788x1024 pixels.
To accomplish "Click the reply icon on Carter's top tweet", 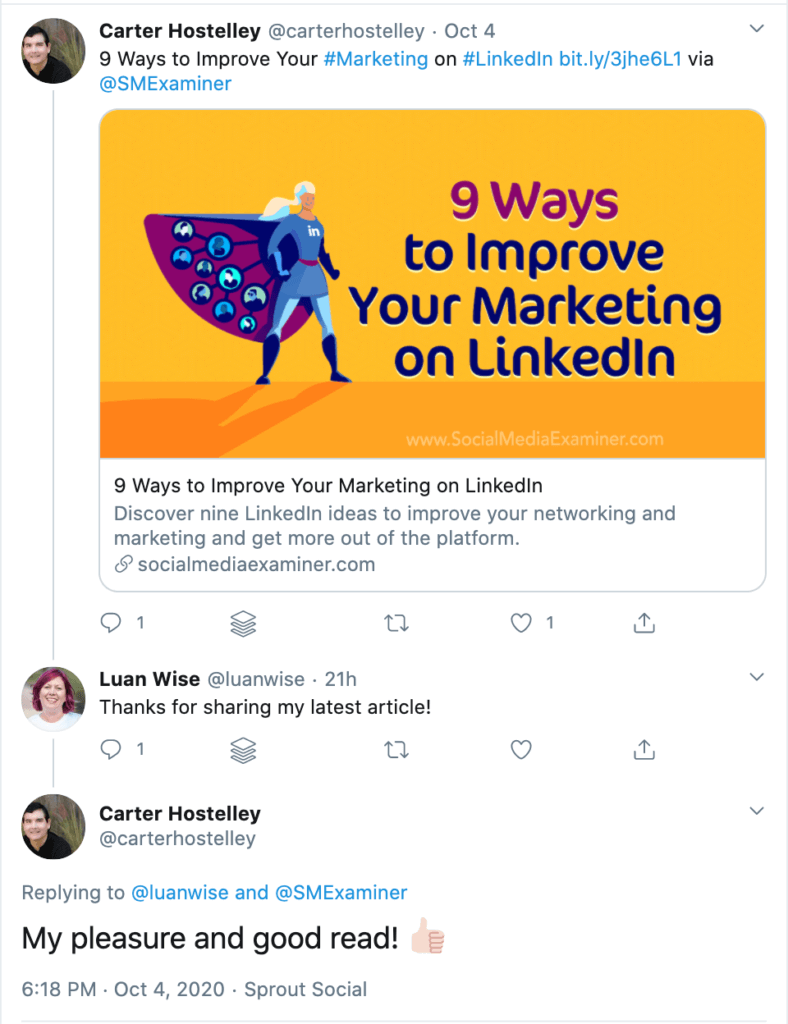I will click(x=110, y=622).
